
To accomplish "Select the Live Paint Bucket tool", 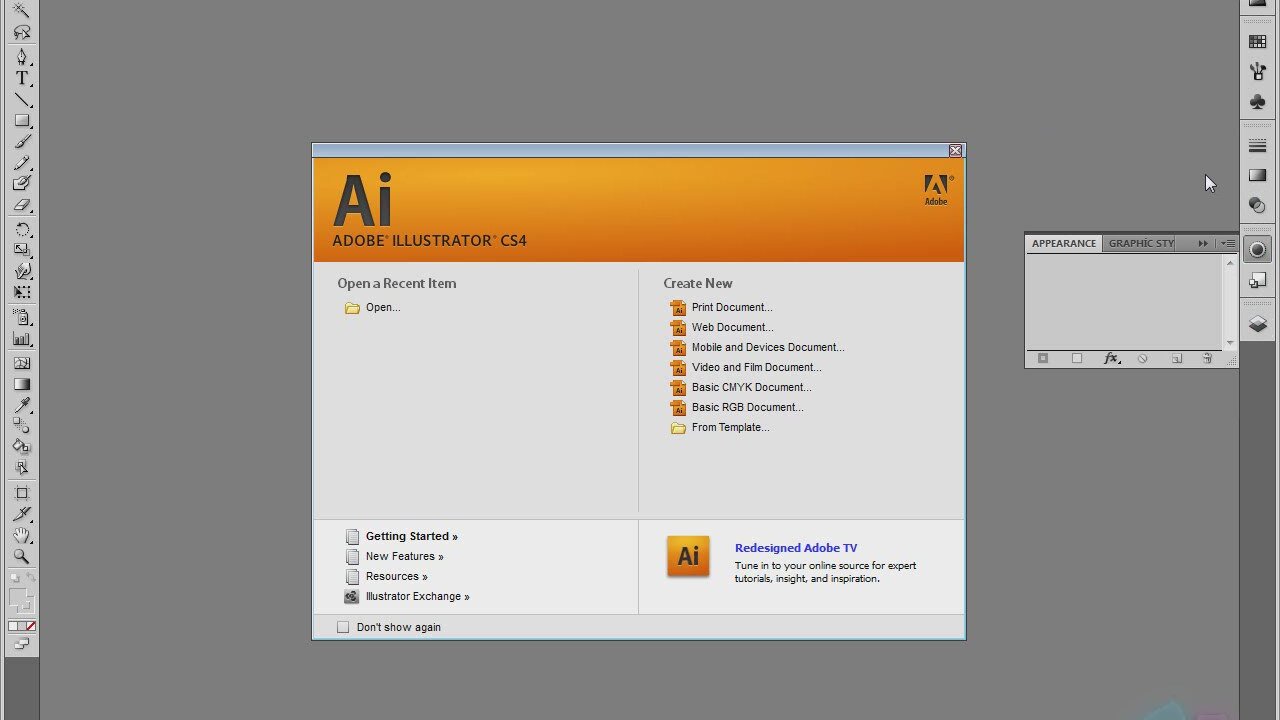I will click(21, 447).
